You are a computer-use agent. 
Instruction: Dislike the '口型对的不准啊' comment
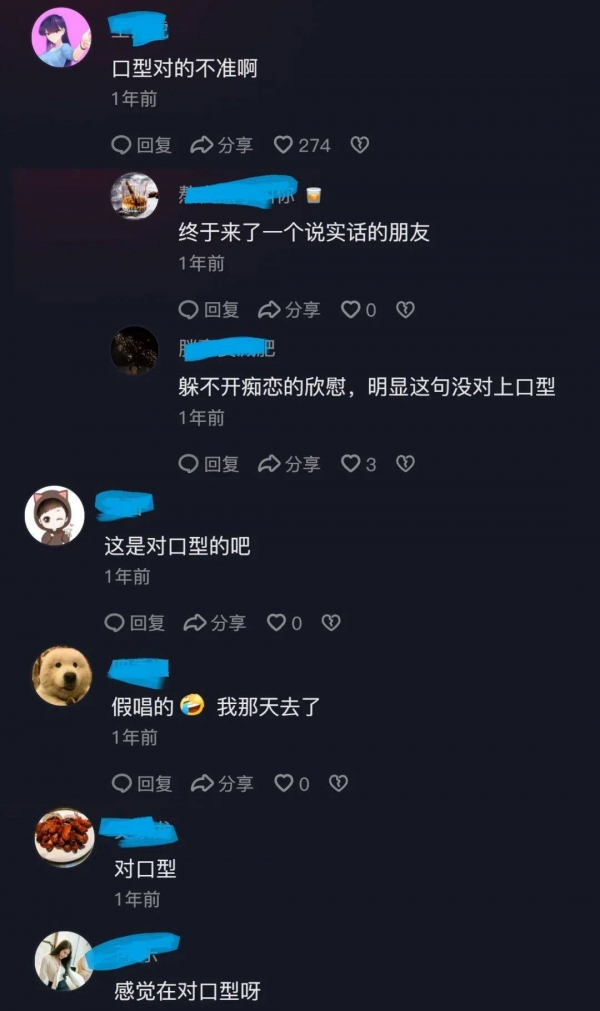[x=360, y=144]
